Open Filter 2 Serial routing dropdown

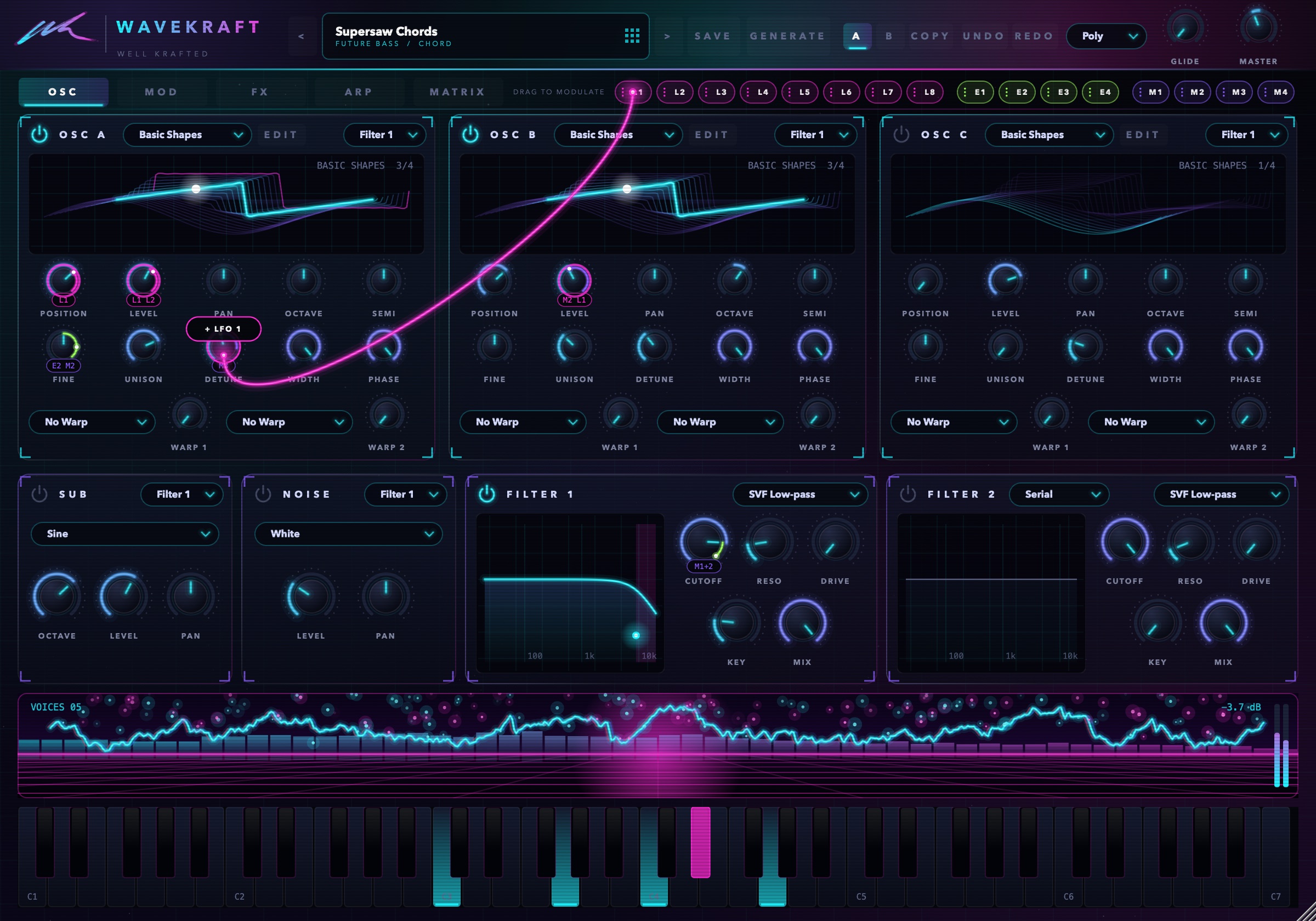1059,494
